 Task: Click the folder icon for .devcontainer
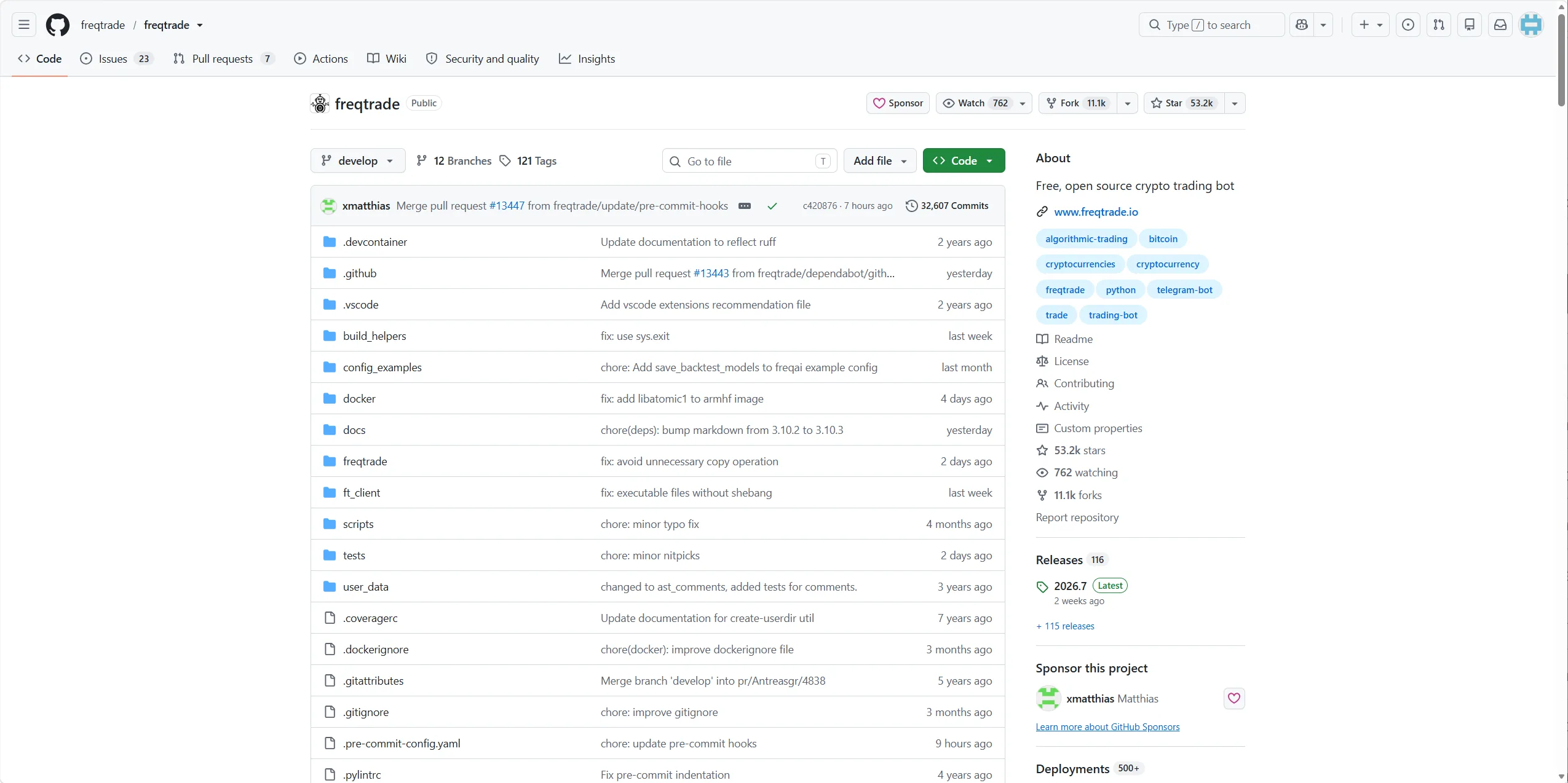(x=330, y=242)
